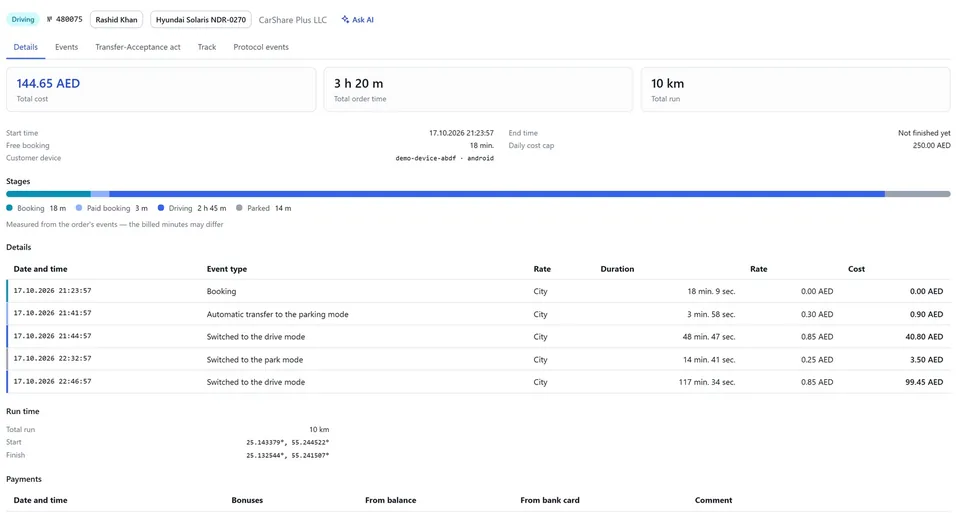Click the 10 km total run card
Image resolution: width=960 pixels, height=516 pixels.
point(795,89)
